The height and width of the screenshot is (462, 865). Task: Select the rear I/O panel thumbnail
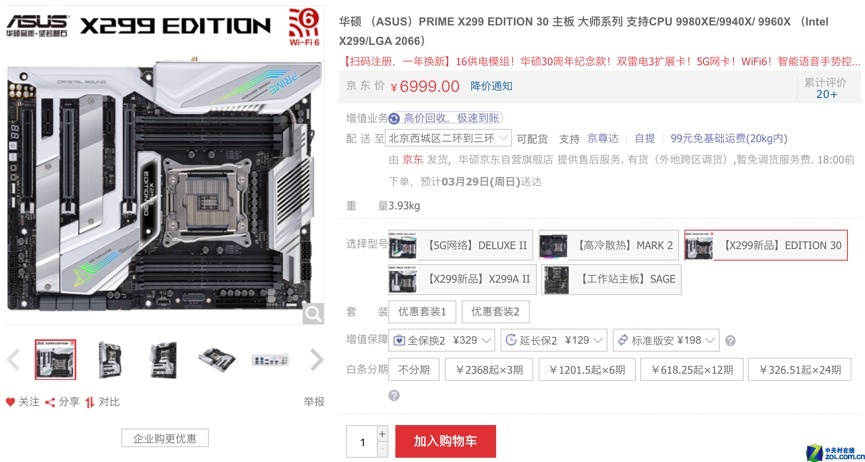tap(270, 360)
